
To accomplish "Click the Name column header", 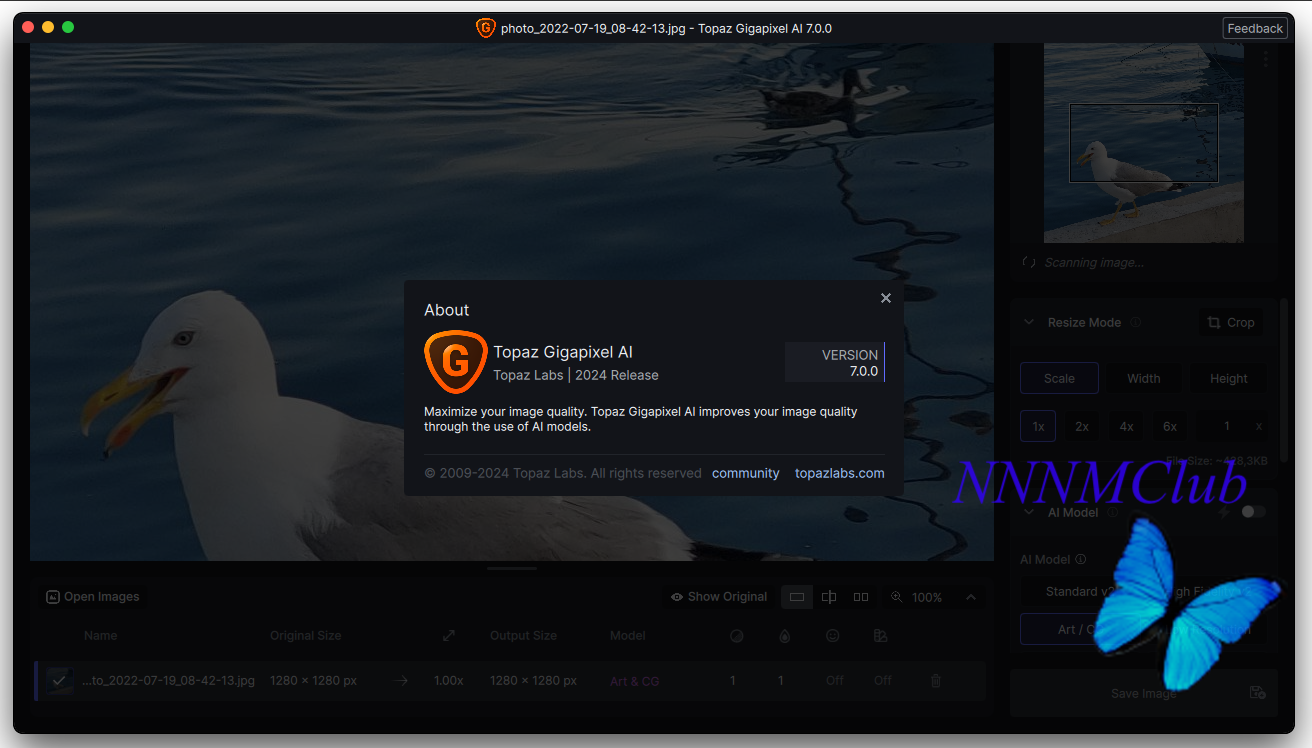I will [x=100, y=635].
